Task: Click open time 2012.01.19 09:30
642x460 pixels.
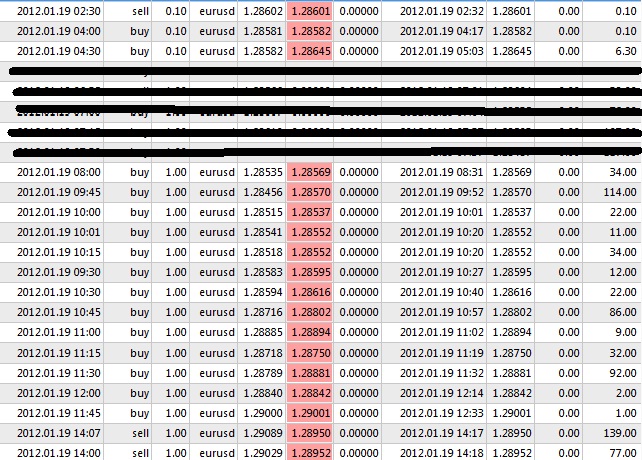Action: [x=59, y=272]
